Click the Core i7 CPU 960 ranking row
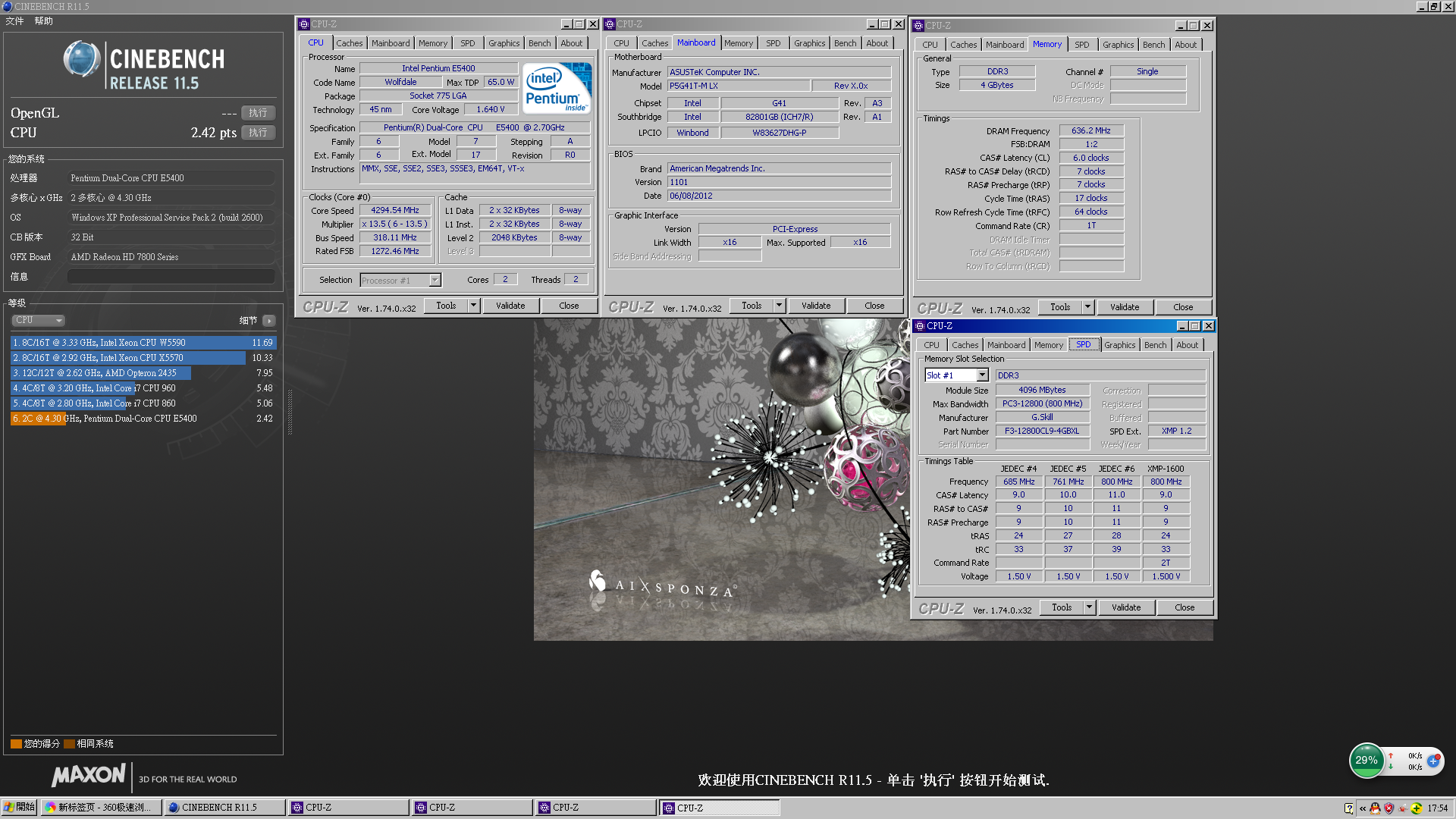1456x819 pixels. (x=143, y=388)
